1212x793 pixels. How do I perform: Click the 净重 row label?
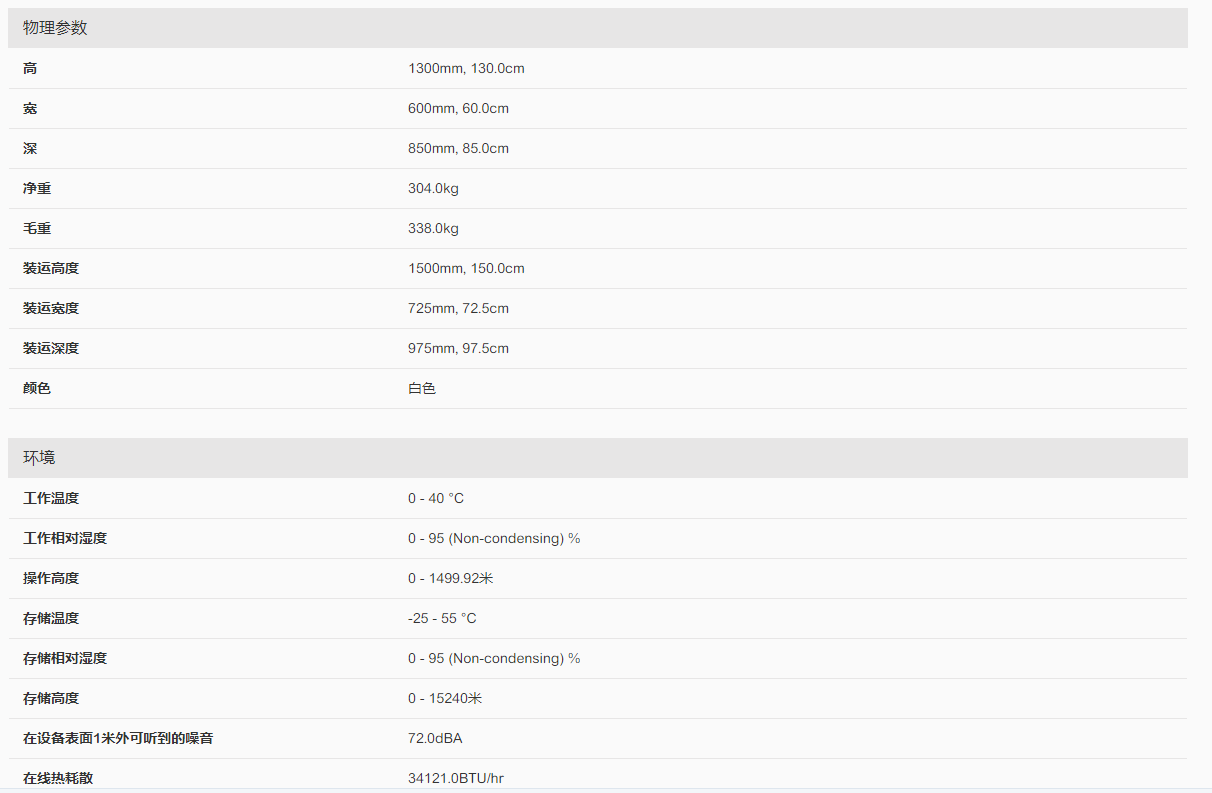37,189
